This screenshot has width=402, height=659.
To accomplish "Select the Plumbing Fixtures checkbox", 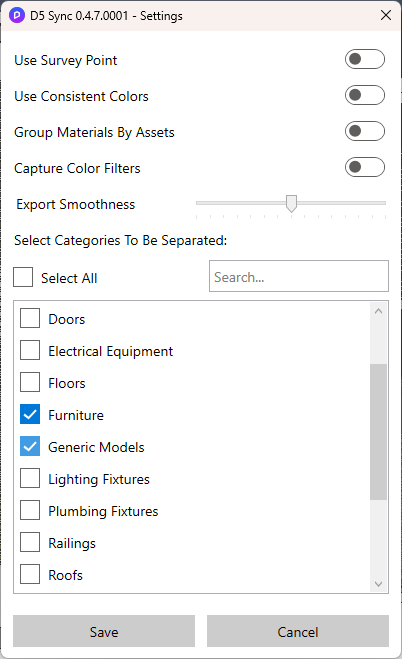I will 30,510.
